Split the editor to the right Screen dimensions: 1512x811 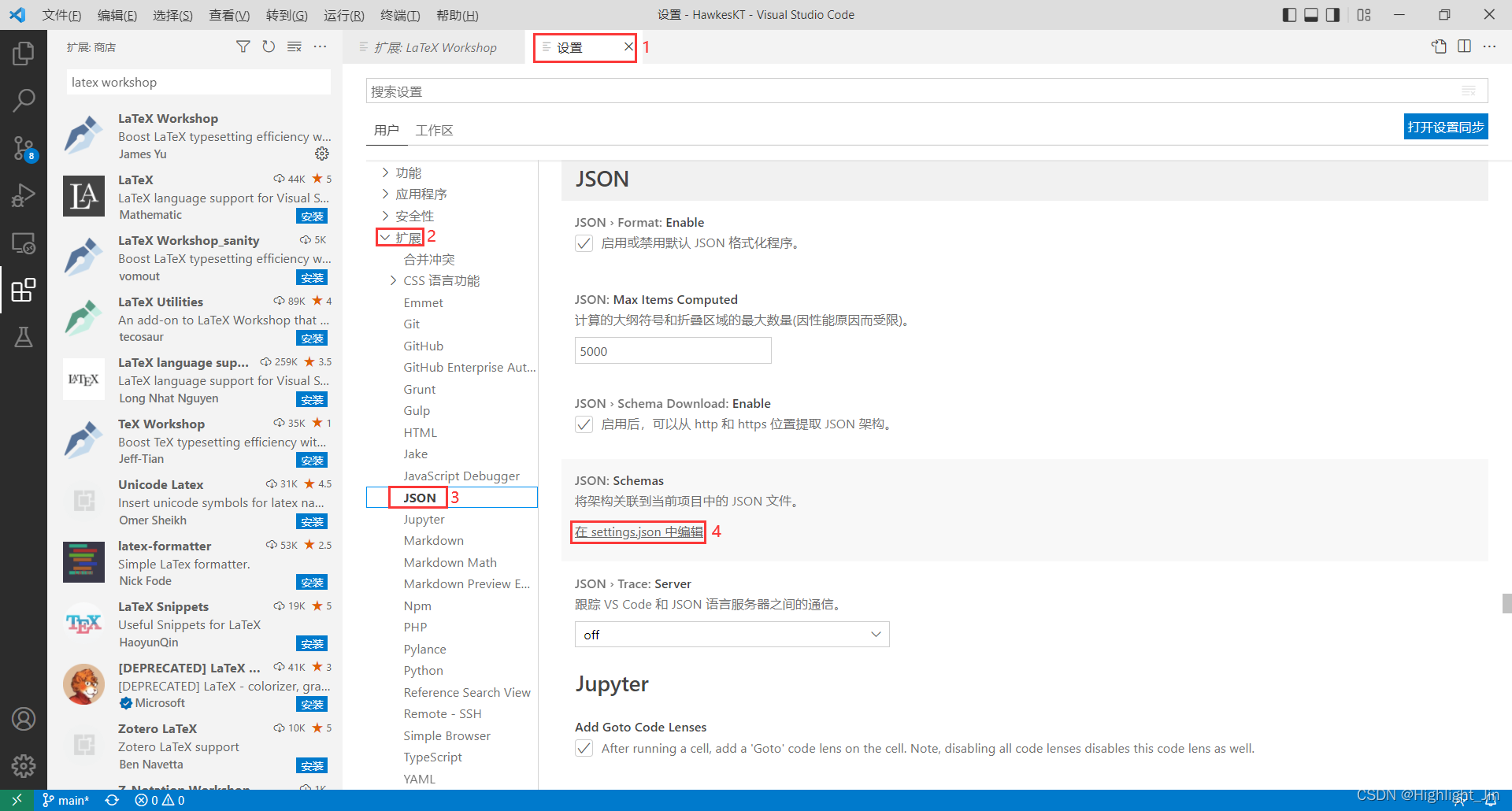(1464, 46)
